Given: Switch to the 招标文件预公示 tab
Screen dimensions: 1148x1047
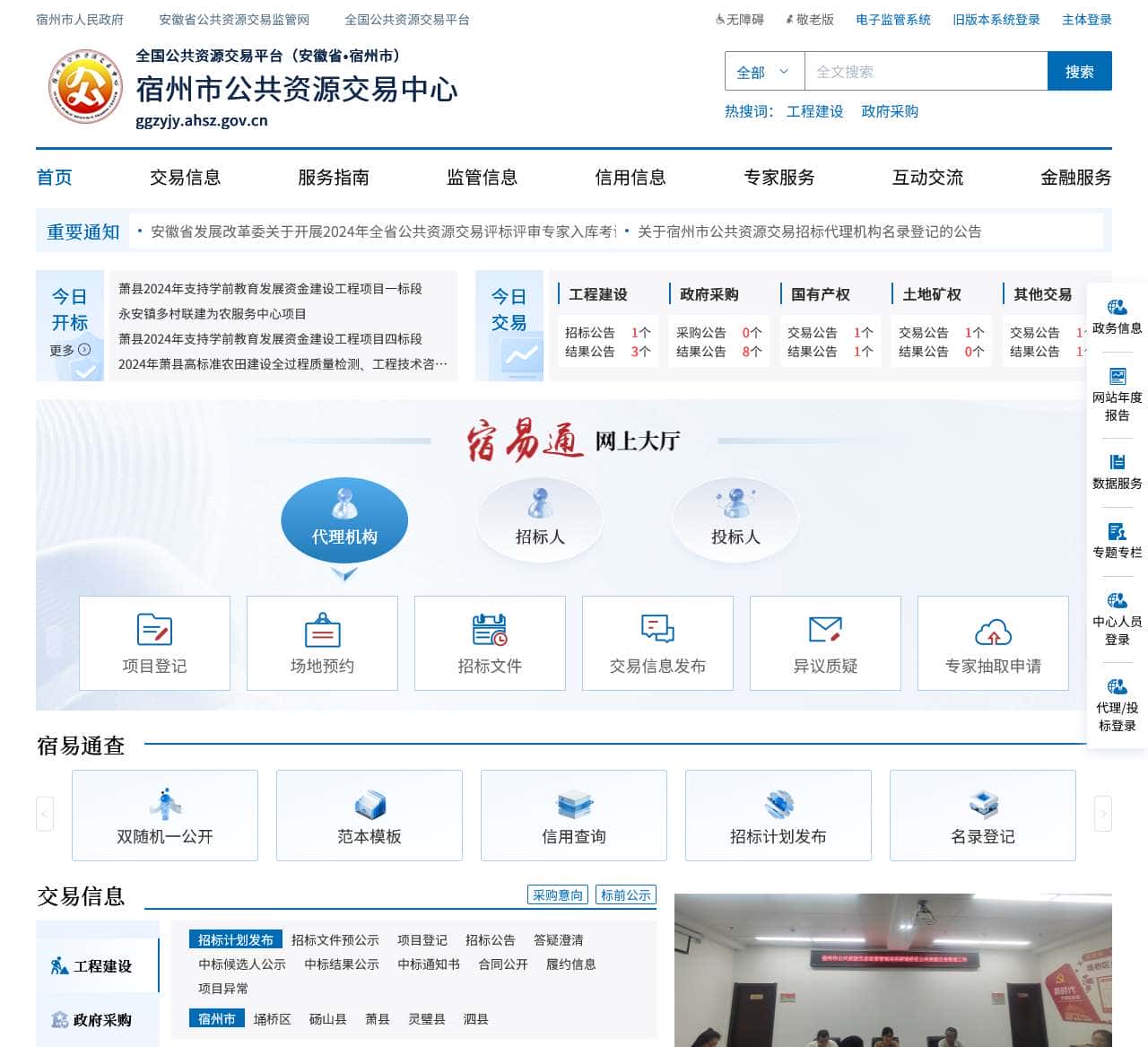Looking at the screenshot, I should [x=335, y=940].
